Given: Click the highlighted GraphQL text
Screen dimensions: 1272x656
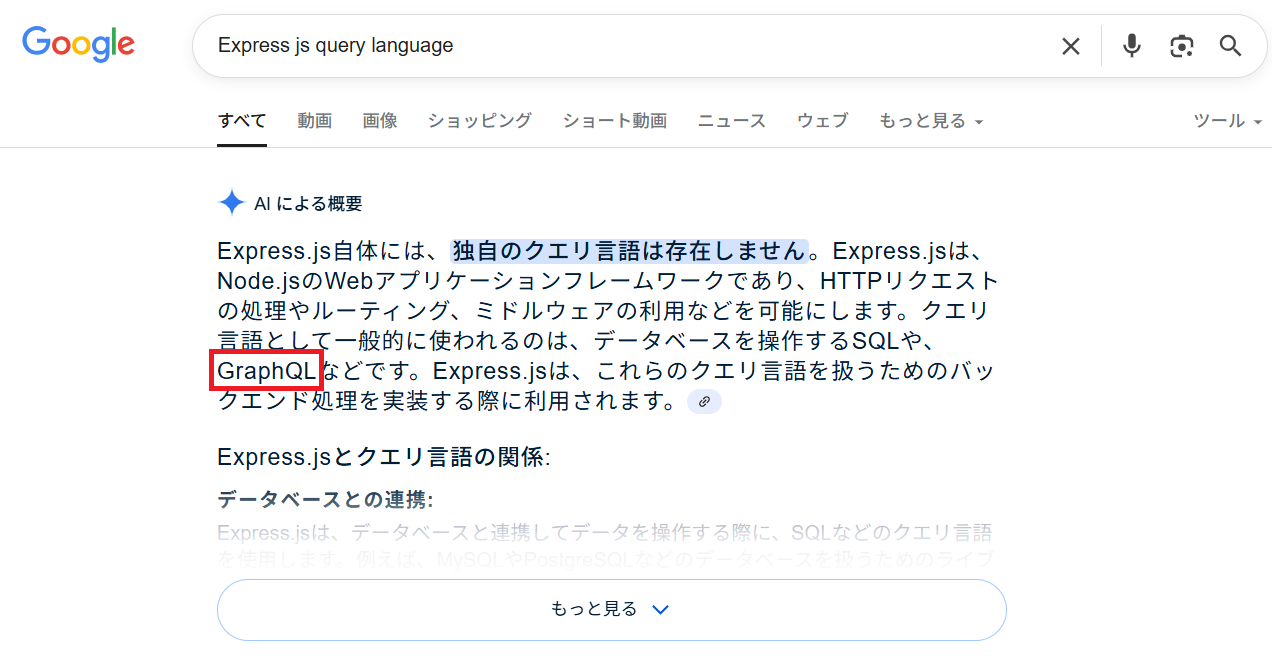Looking at the screenshot, I should (x=267, y=371).
